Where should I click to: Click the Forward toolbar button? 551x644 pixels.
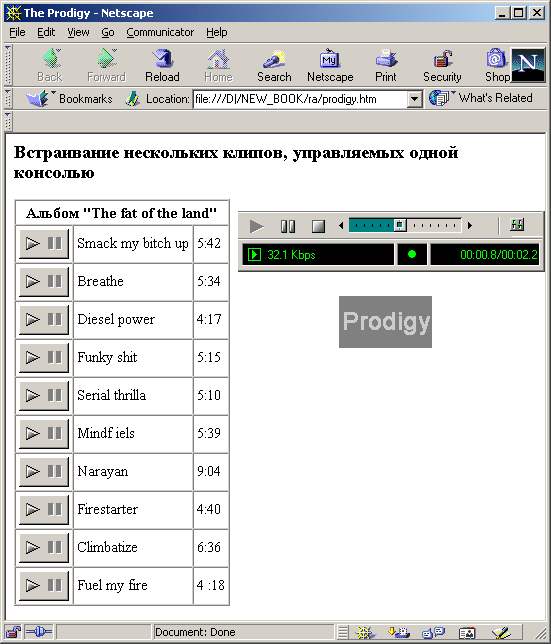coord(106,66)
